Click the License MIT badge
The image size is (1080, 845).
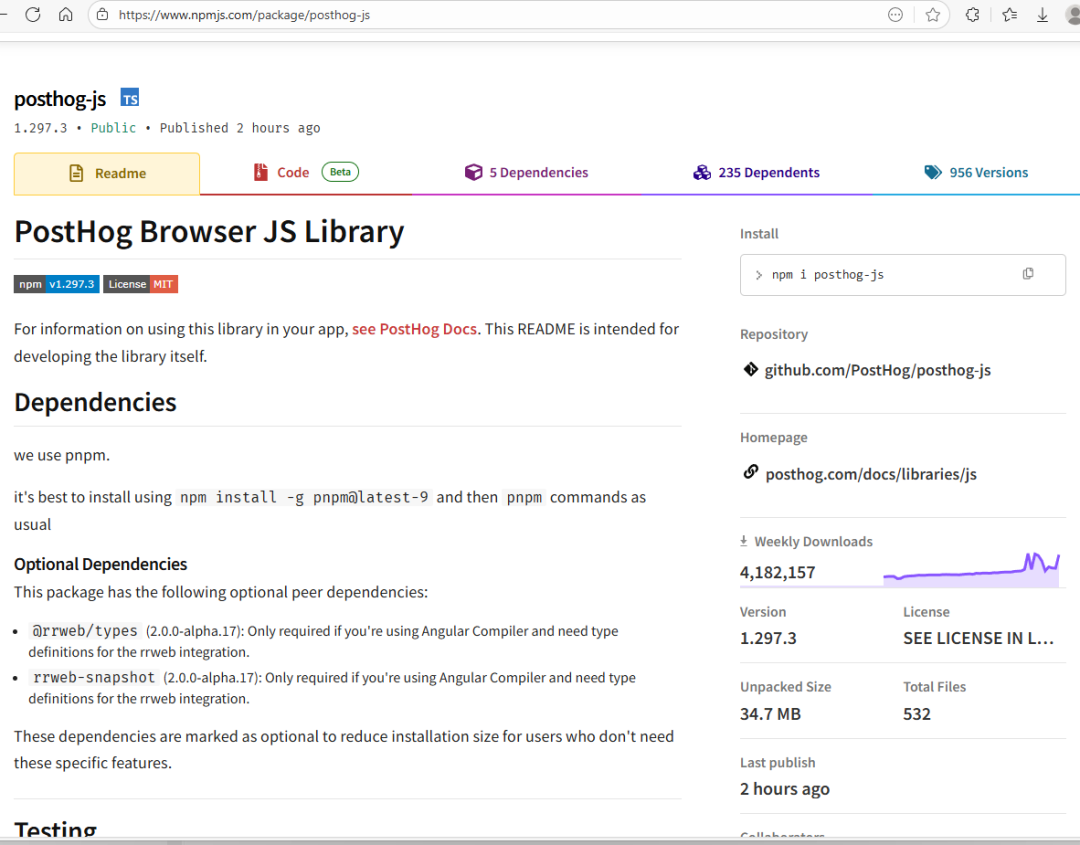(141, 284)
